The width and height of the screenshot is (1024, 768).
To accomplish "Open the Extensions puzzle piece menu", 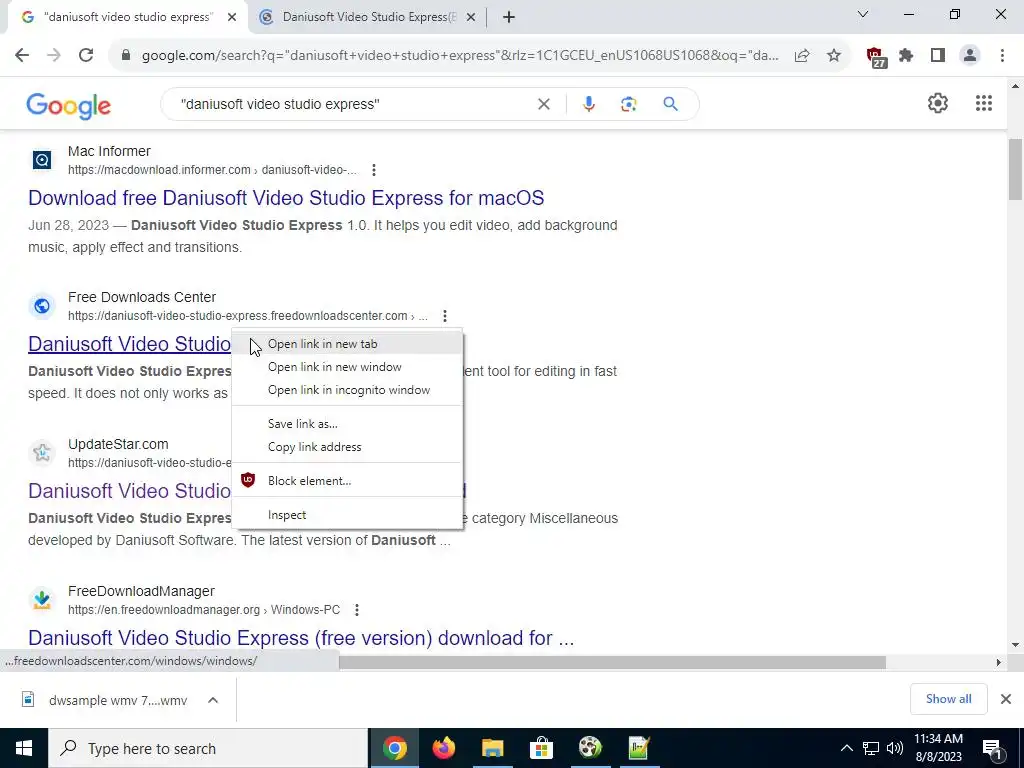I will tap(906, 56).
